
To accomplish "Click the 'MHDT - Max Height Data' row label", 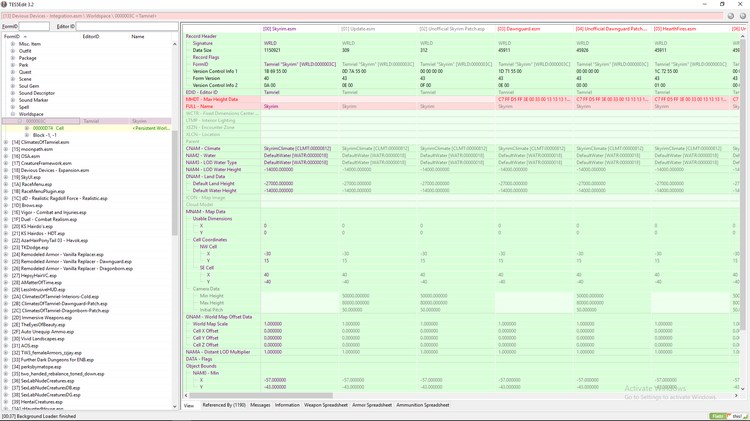I will click(211, 100).
